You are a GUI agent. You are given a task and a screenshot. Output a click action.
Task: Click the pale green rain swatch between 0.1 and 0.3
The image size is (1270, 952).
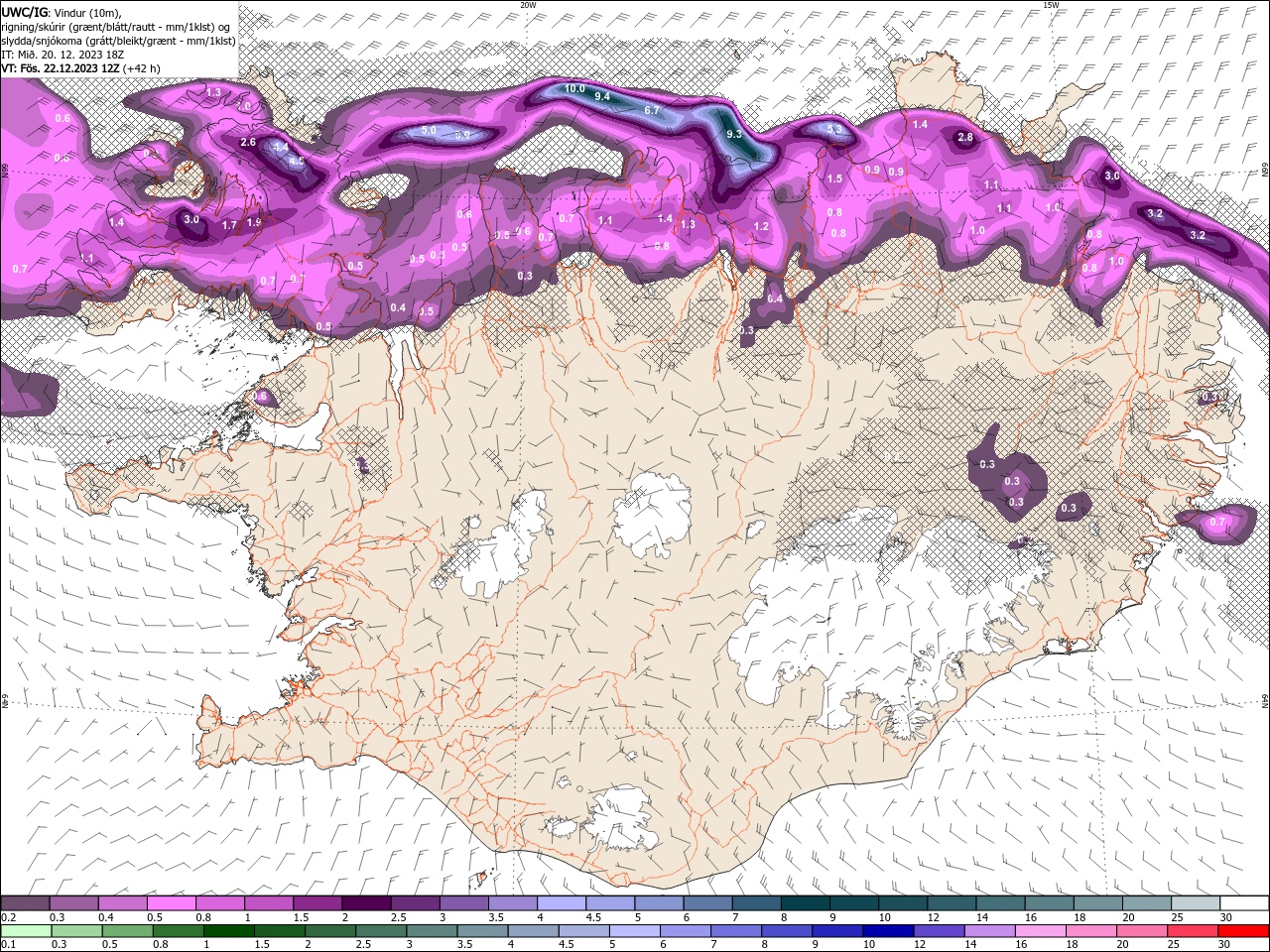(26, 931)
